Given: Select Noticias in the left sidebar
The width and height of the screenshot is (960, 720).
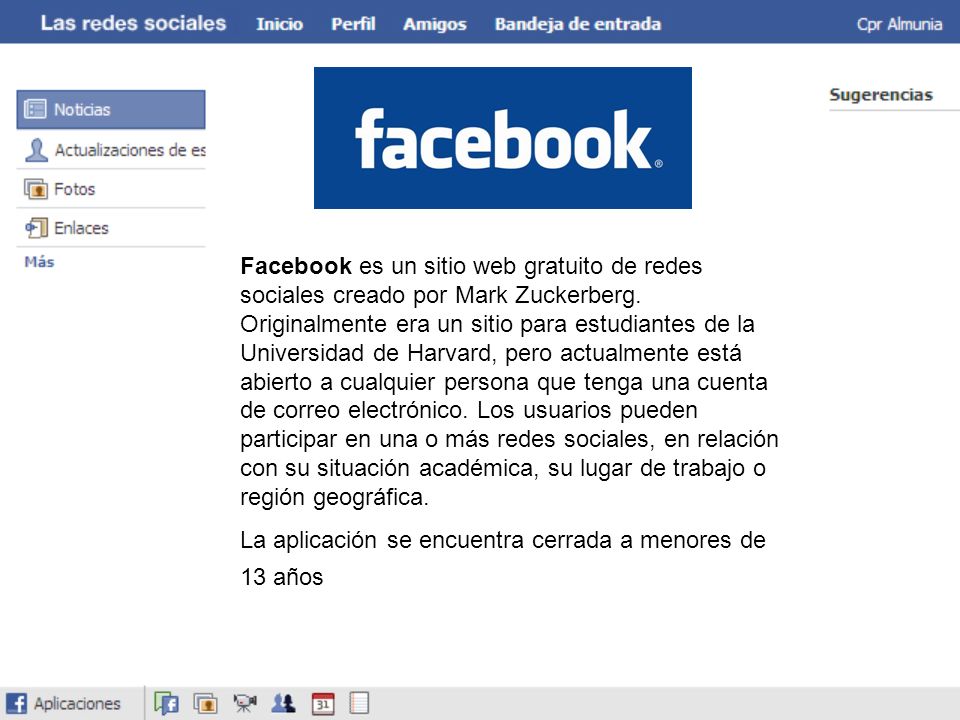Looking at the screenshot, I should [111, 110].
